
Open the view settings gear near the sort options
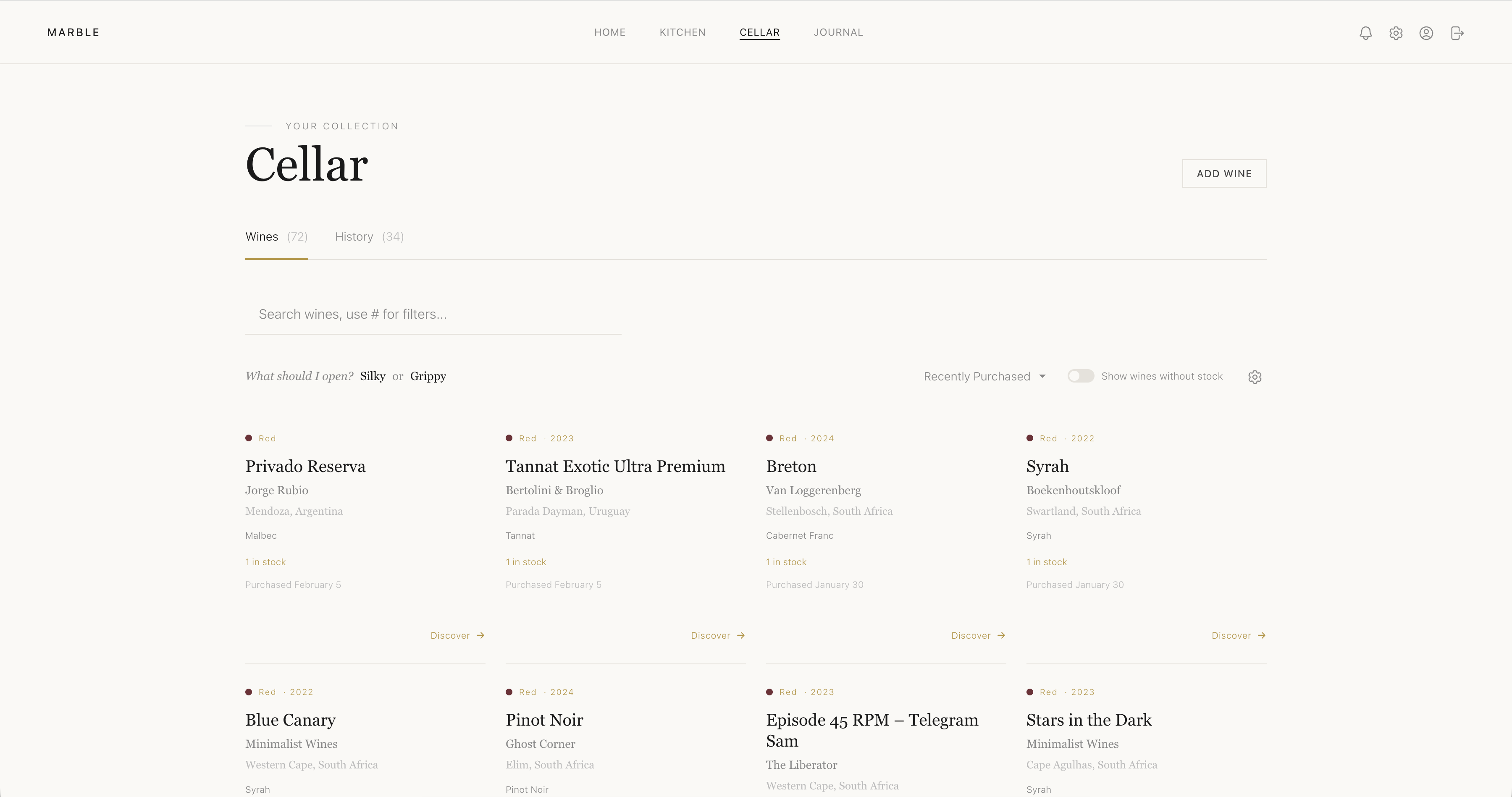tap(1255, 376)
